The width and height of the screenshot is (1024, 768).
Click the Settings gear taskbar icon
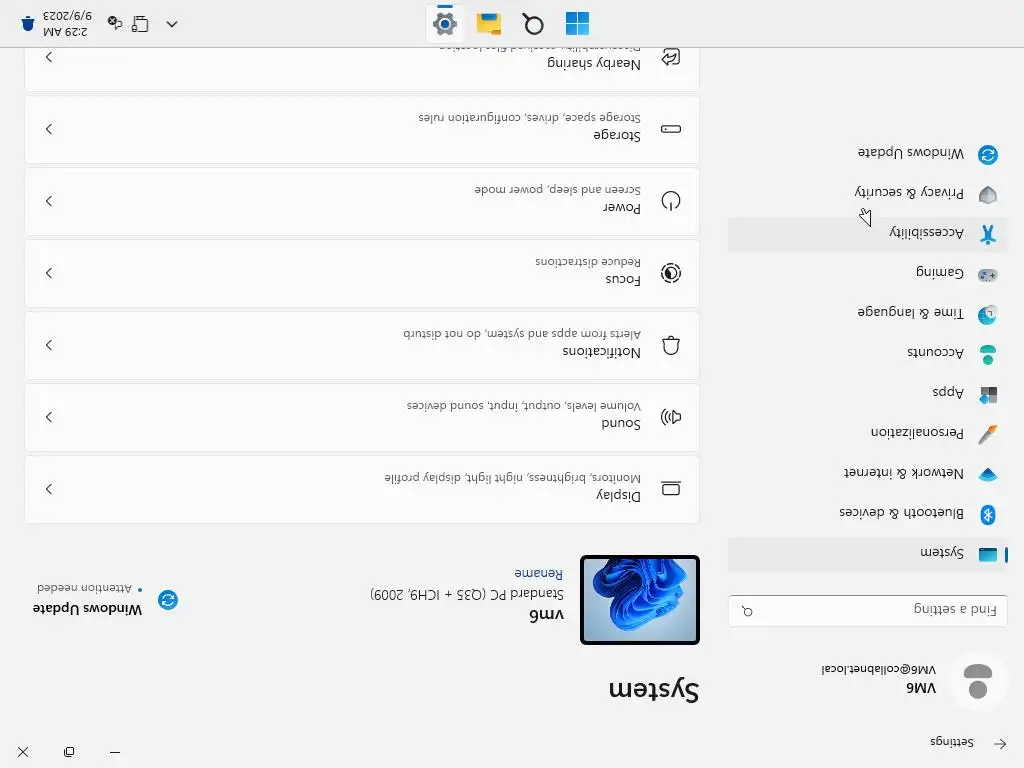tap(445, 24)
